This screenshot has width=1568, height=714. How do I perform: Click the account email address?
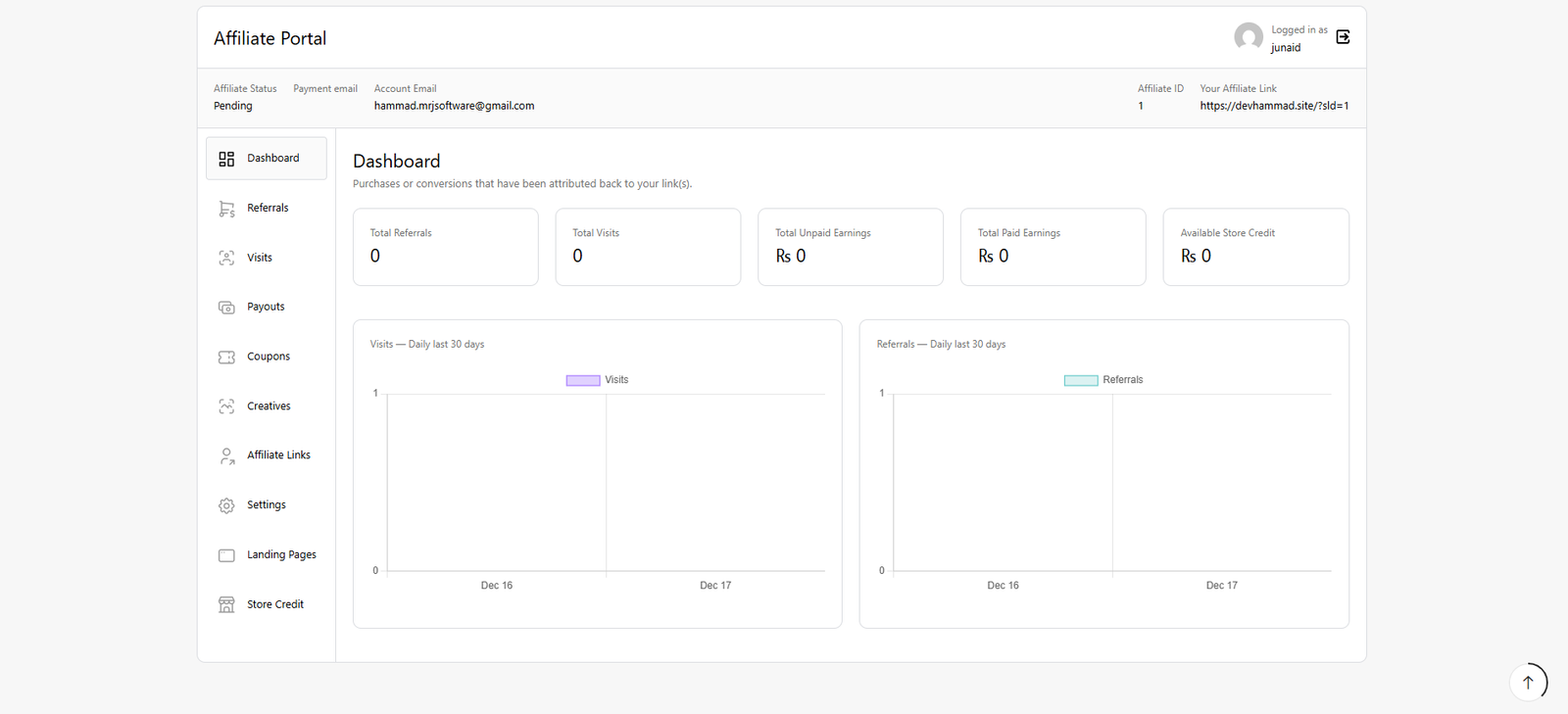click(x=454, y=106)
